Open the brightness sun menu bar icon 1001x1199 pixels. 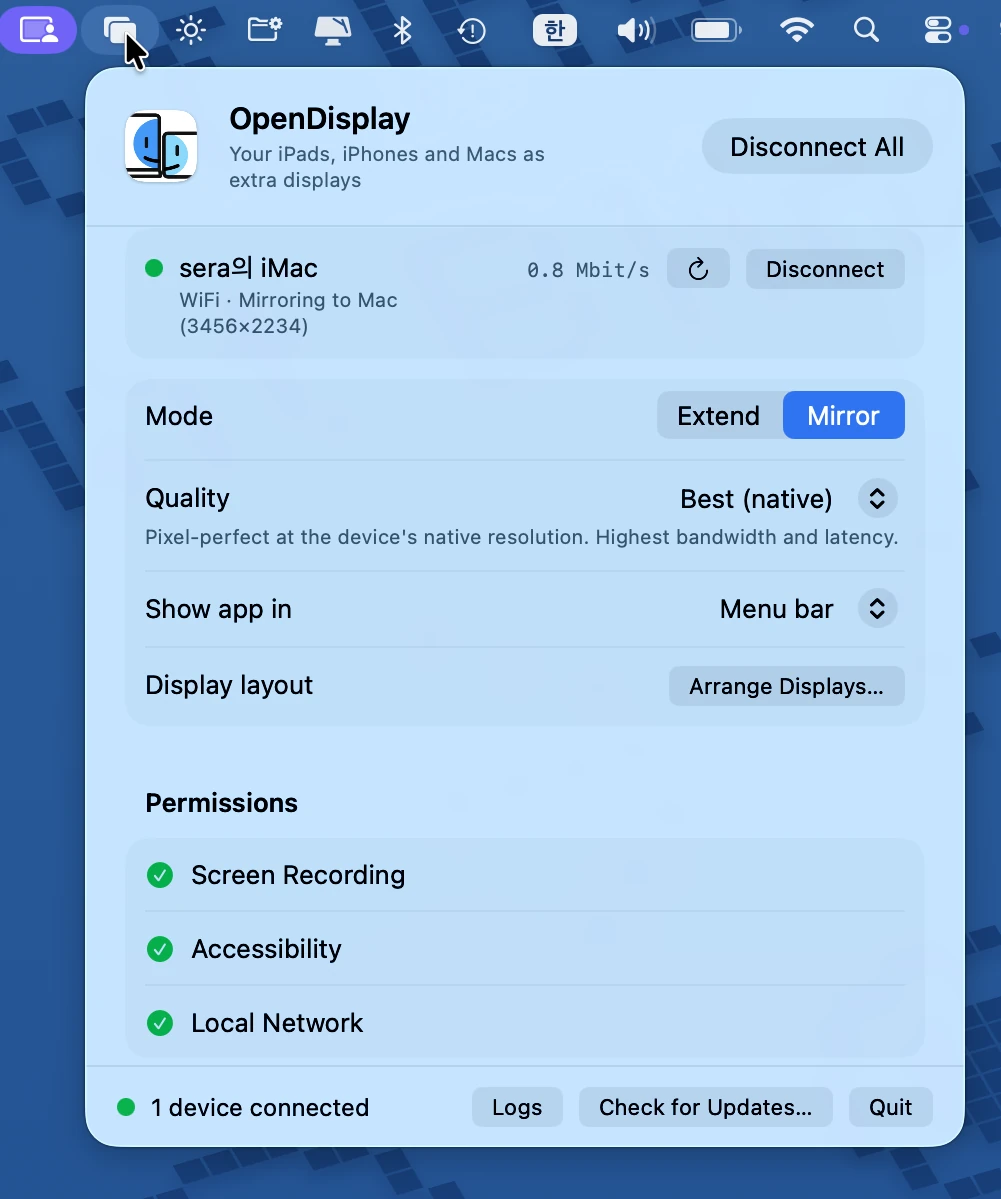pos(190,31)
